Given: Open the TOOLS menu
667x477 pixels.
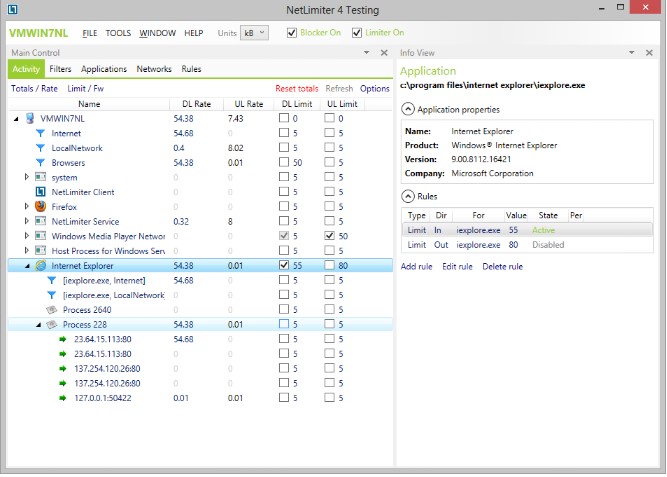Looking at the screenshot, I should 118,33.
